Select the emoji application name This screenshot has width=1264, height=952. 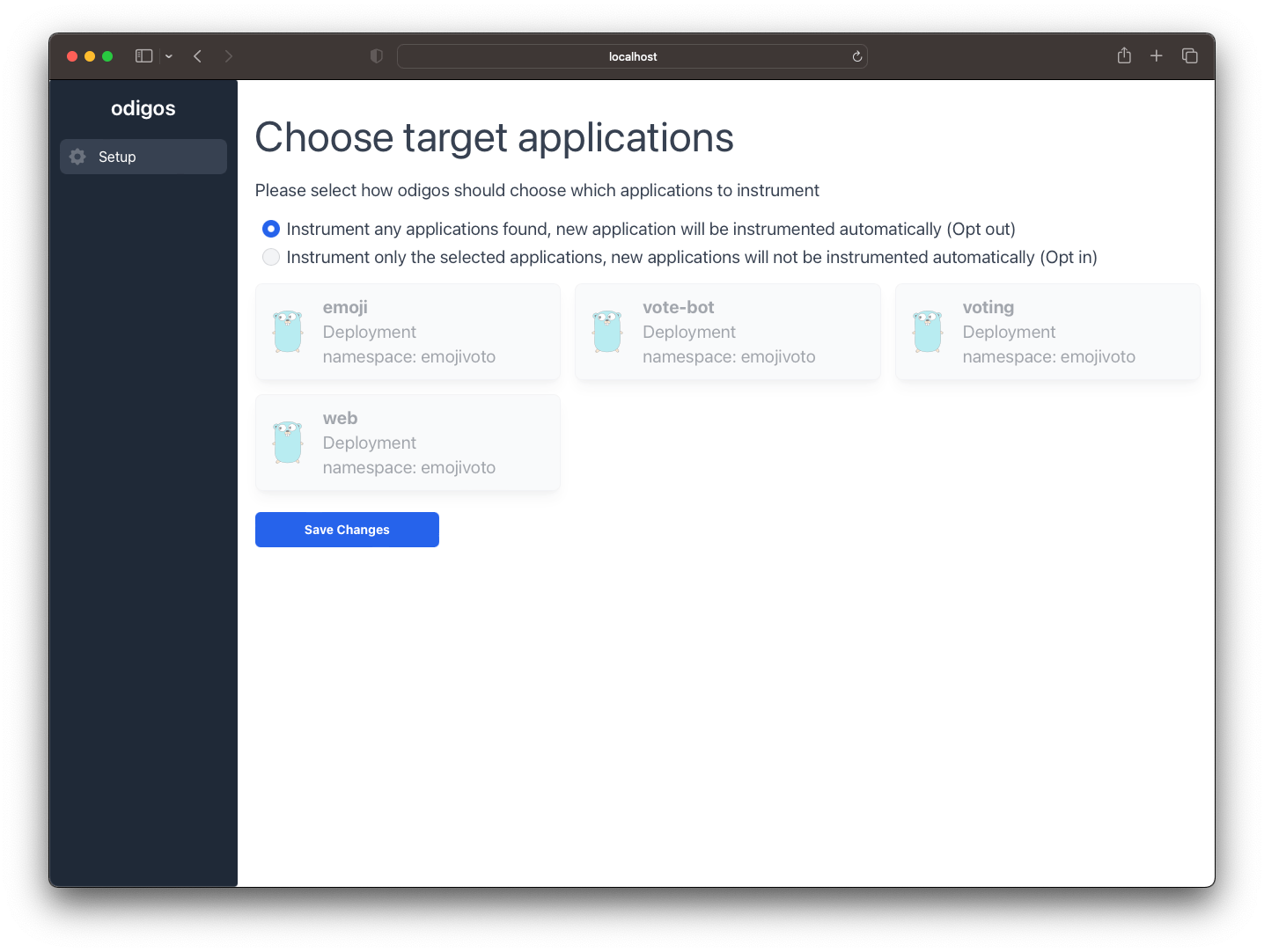click(345, 307)
